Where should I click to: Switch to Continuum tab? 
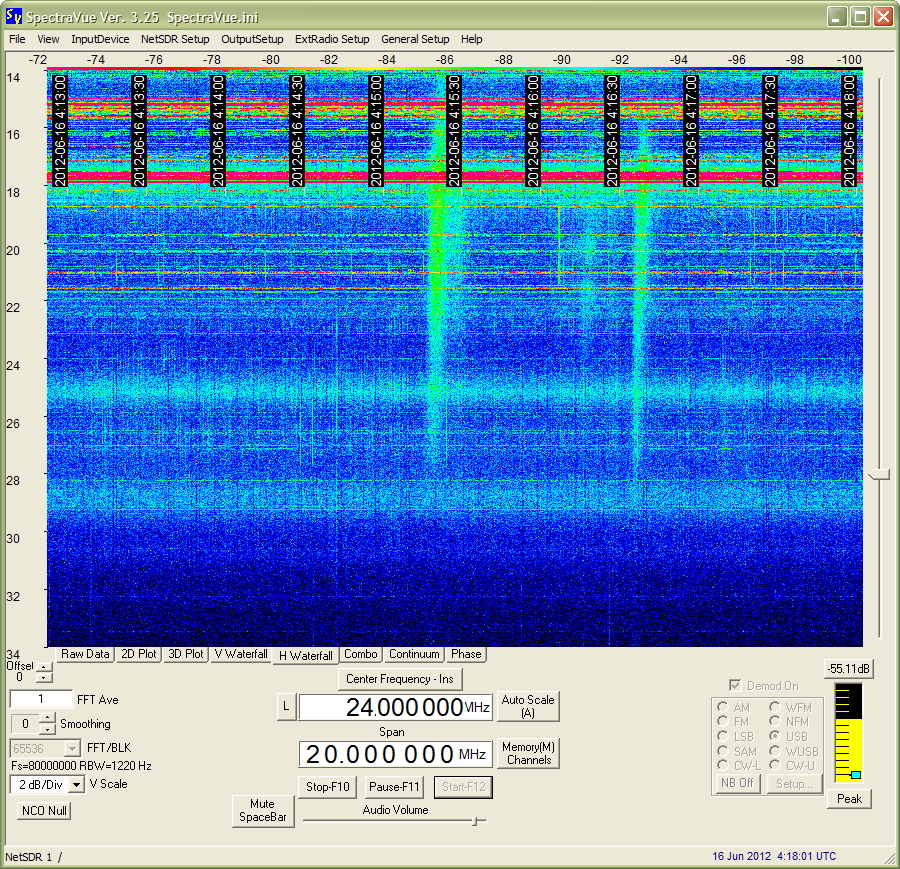click(x=414, y=654)
